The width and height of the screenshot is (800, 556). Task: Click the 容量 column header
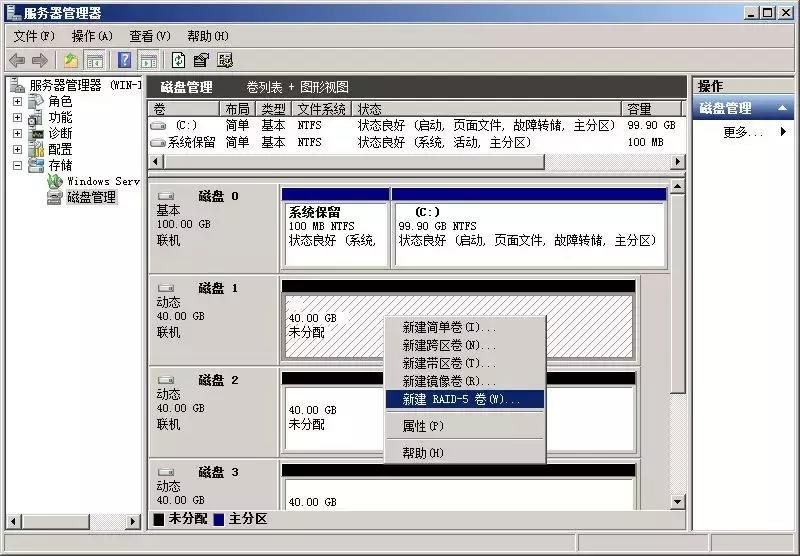coord(652,109)
